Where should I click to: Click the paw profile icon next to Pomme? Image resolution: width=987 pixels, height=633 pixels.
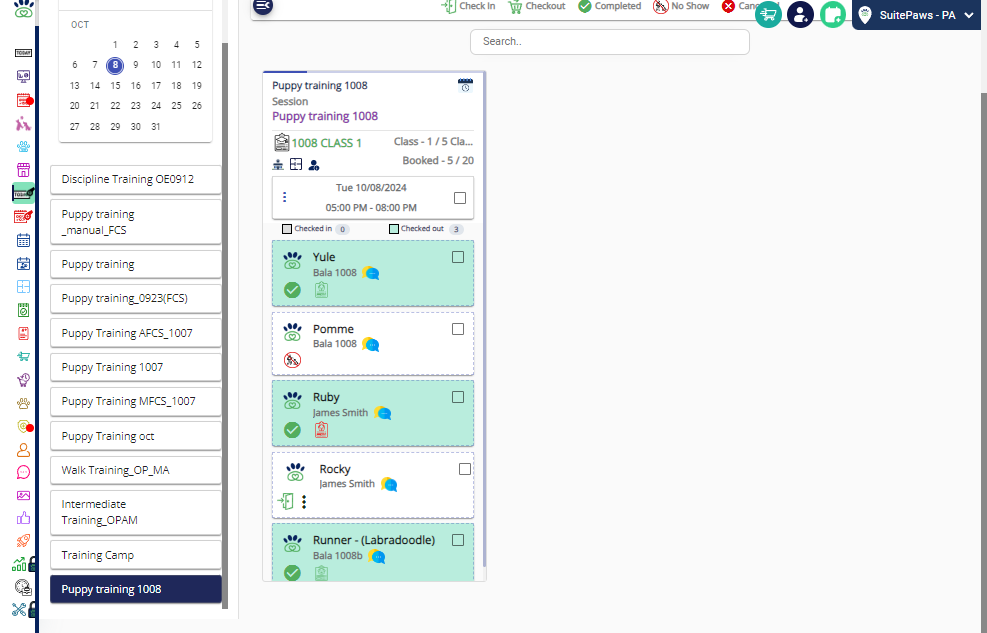coord(292,331)
